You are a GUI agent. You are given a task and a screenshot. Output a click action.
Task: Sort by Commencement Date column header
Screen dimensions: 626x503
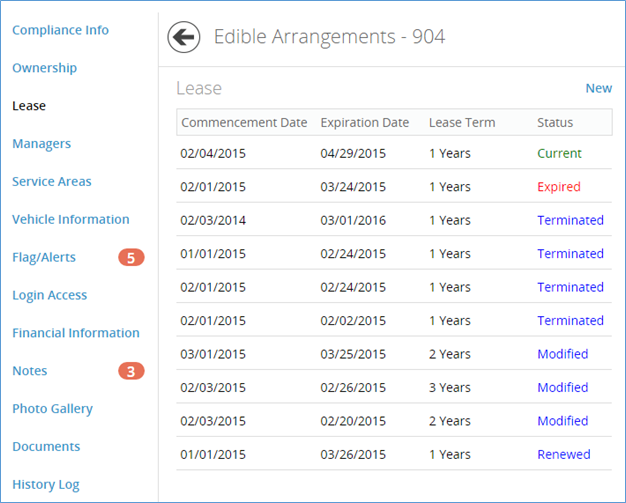(x=244, y=123)
